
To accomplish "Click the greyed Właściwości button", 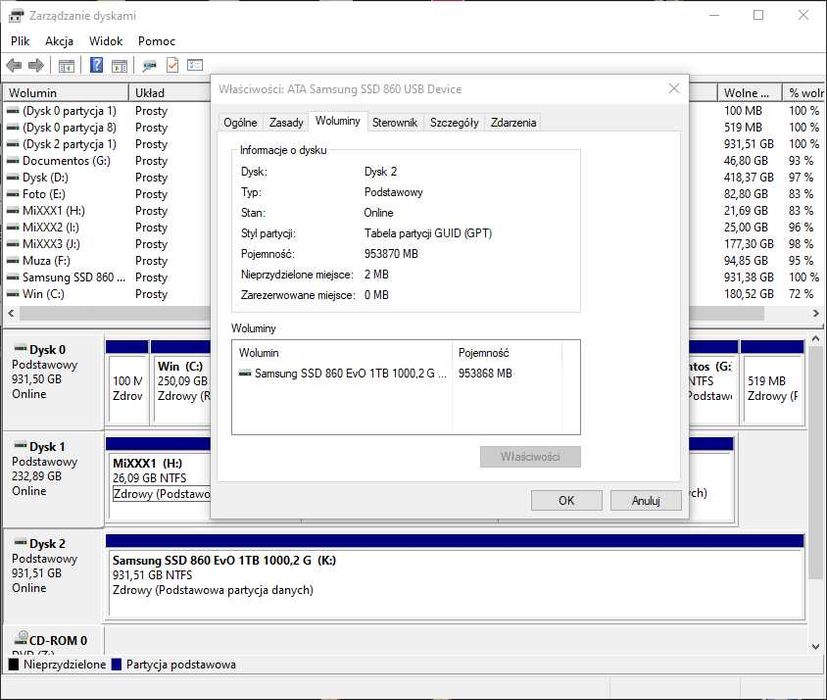I will pos(530,457).
